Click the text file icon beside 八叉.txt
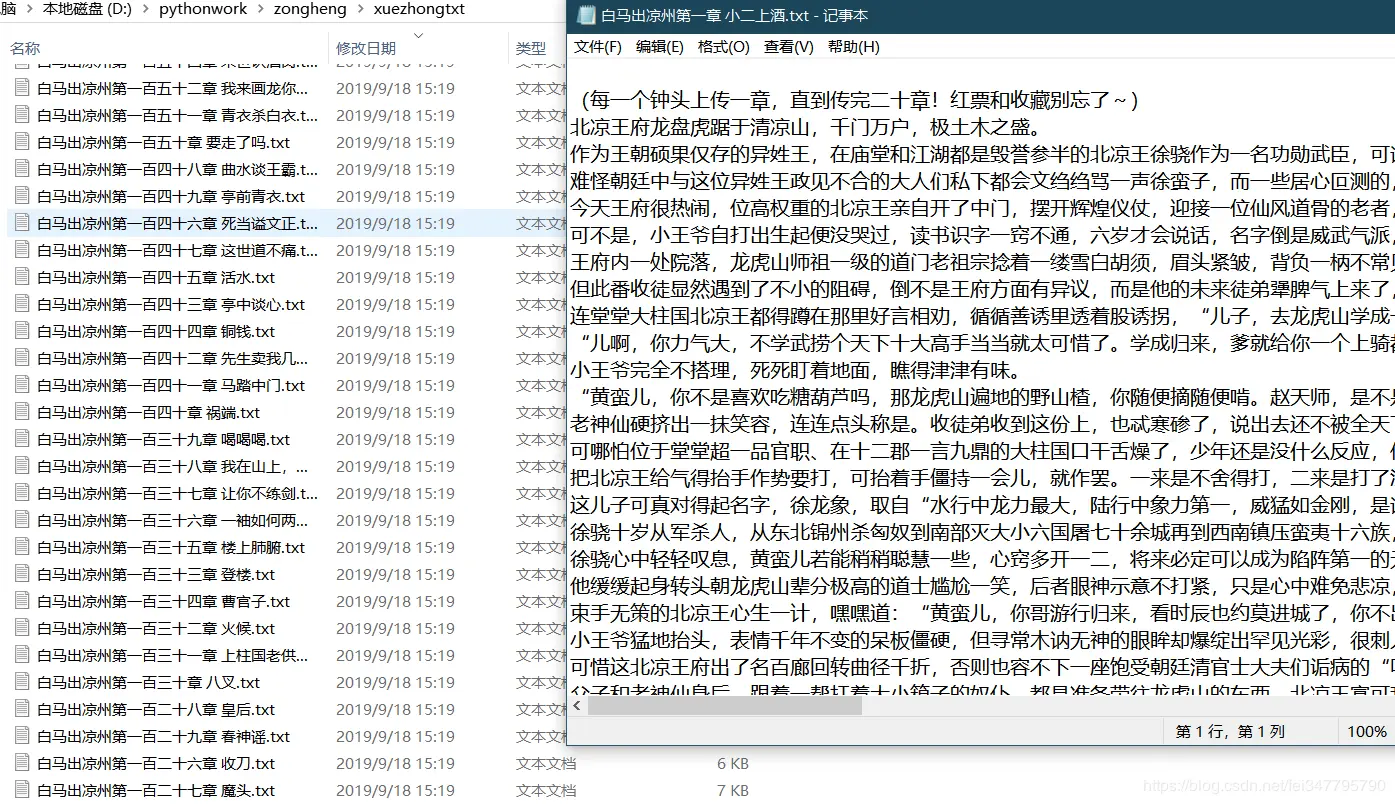The width and height of the screenshot is (1395, 804). tap(22, 682)
